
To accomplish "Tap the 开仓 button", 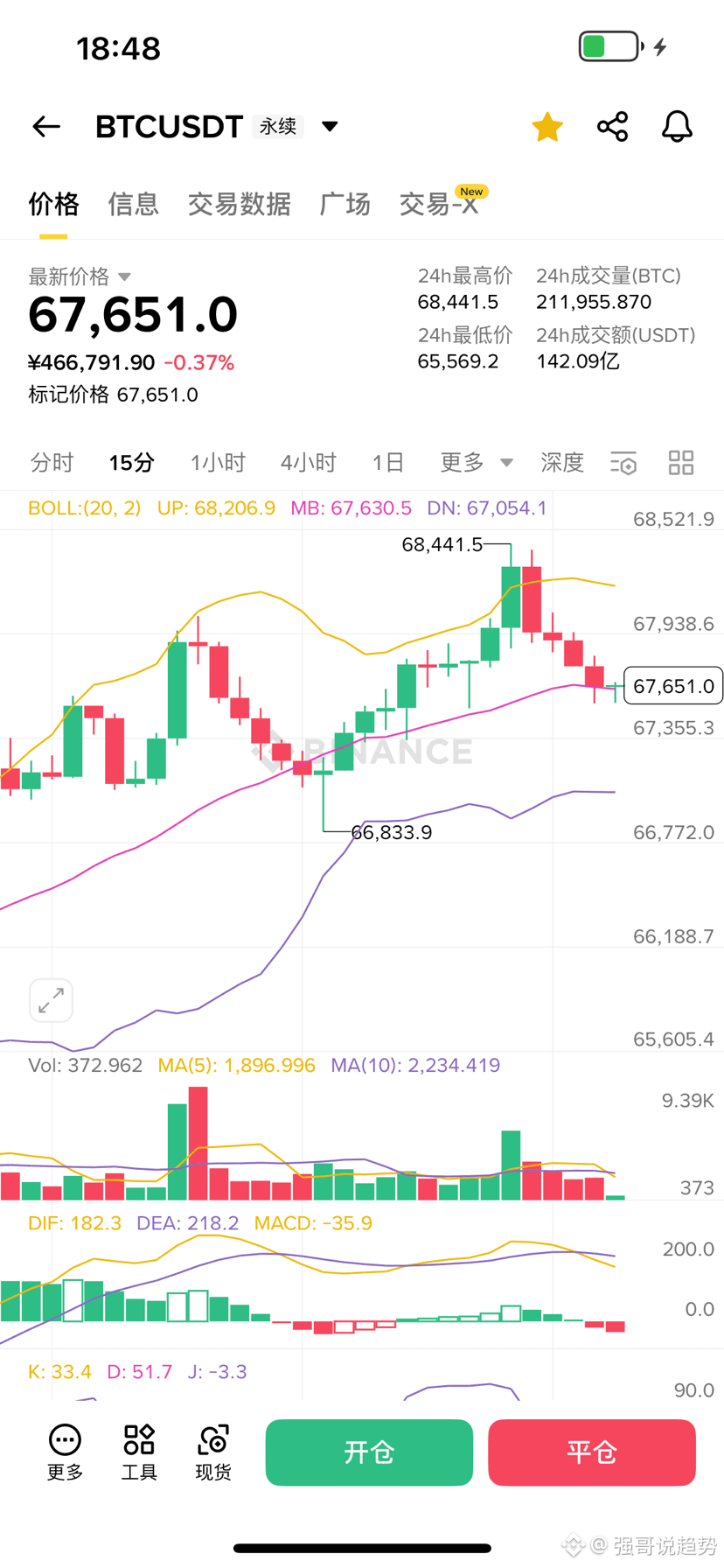I will tap(369, 1452).
